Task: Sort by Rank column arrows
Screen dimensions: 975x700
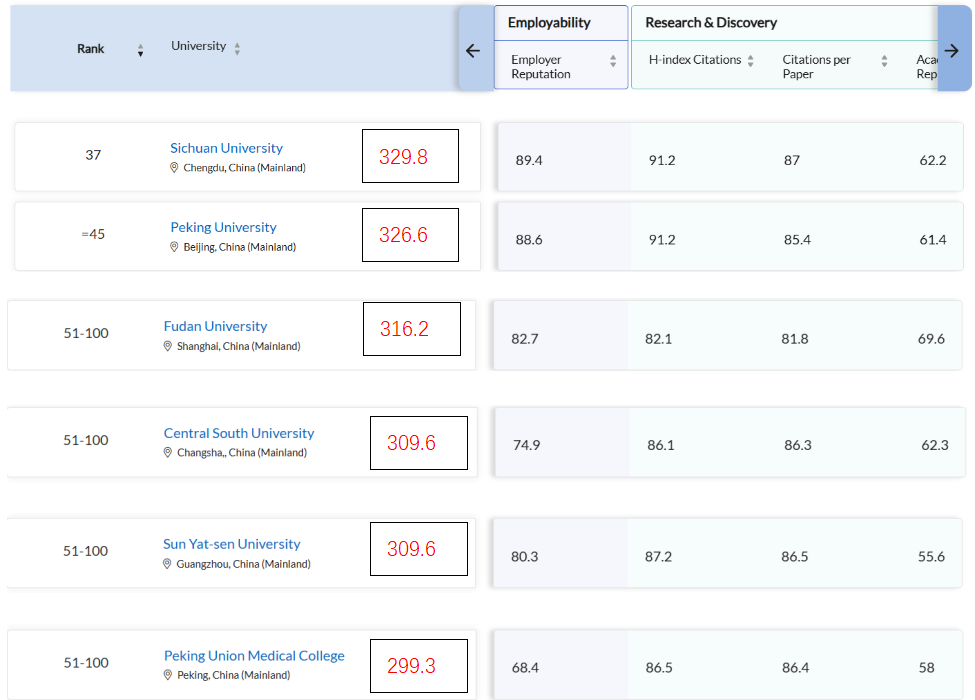Action: tap(140, 50)
